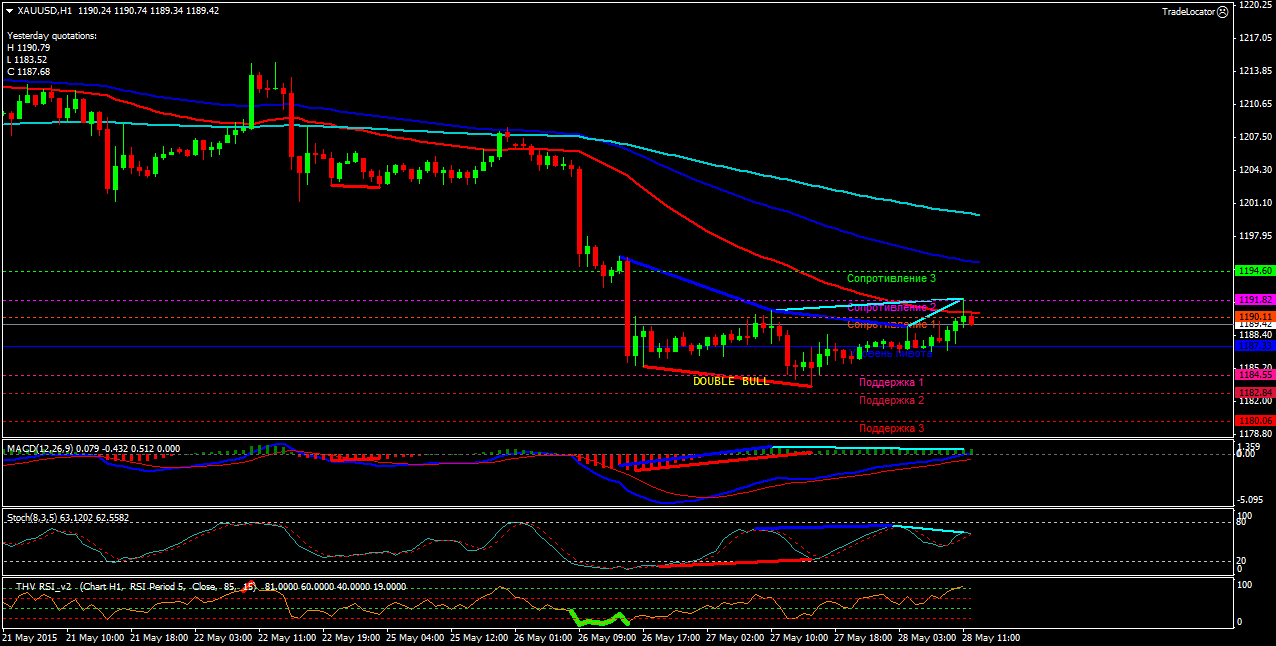
Task: Click the '27 May 10:00' time axis label
Action: click(x=798, y=637)
